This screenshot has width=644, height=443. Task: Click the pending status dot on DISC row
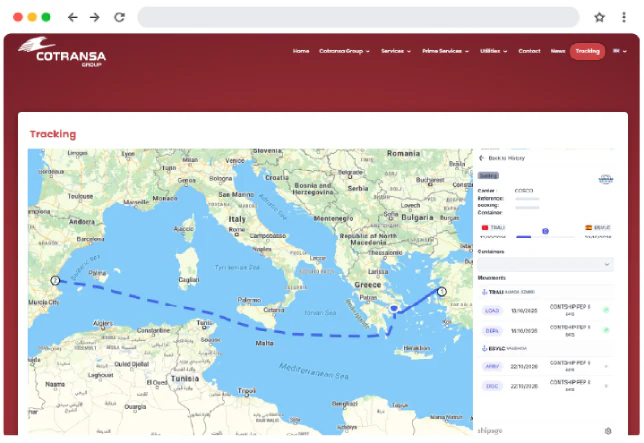pyautogui.click(x=606, y=386)
